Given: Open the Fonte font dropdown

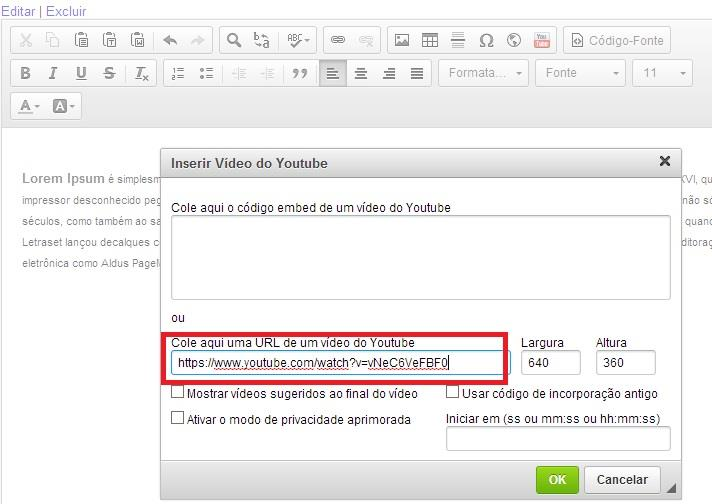Looking at the screenshot, I should tap(580, 73).
